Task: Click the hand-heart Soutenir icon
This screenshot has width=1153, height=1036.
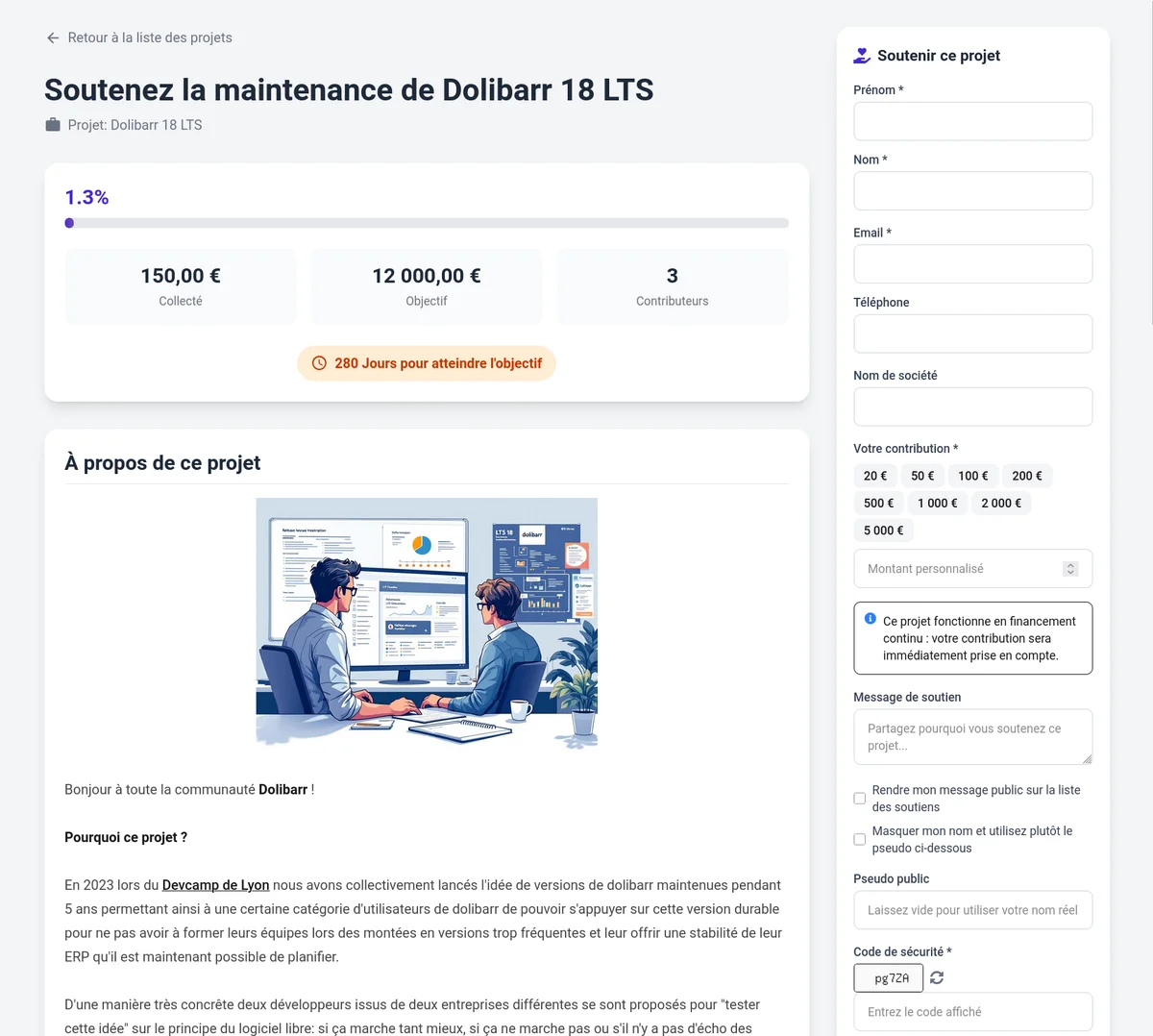Action: point(862,56)
